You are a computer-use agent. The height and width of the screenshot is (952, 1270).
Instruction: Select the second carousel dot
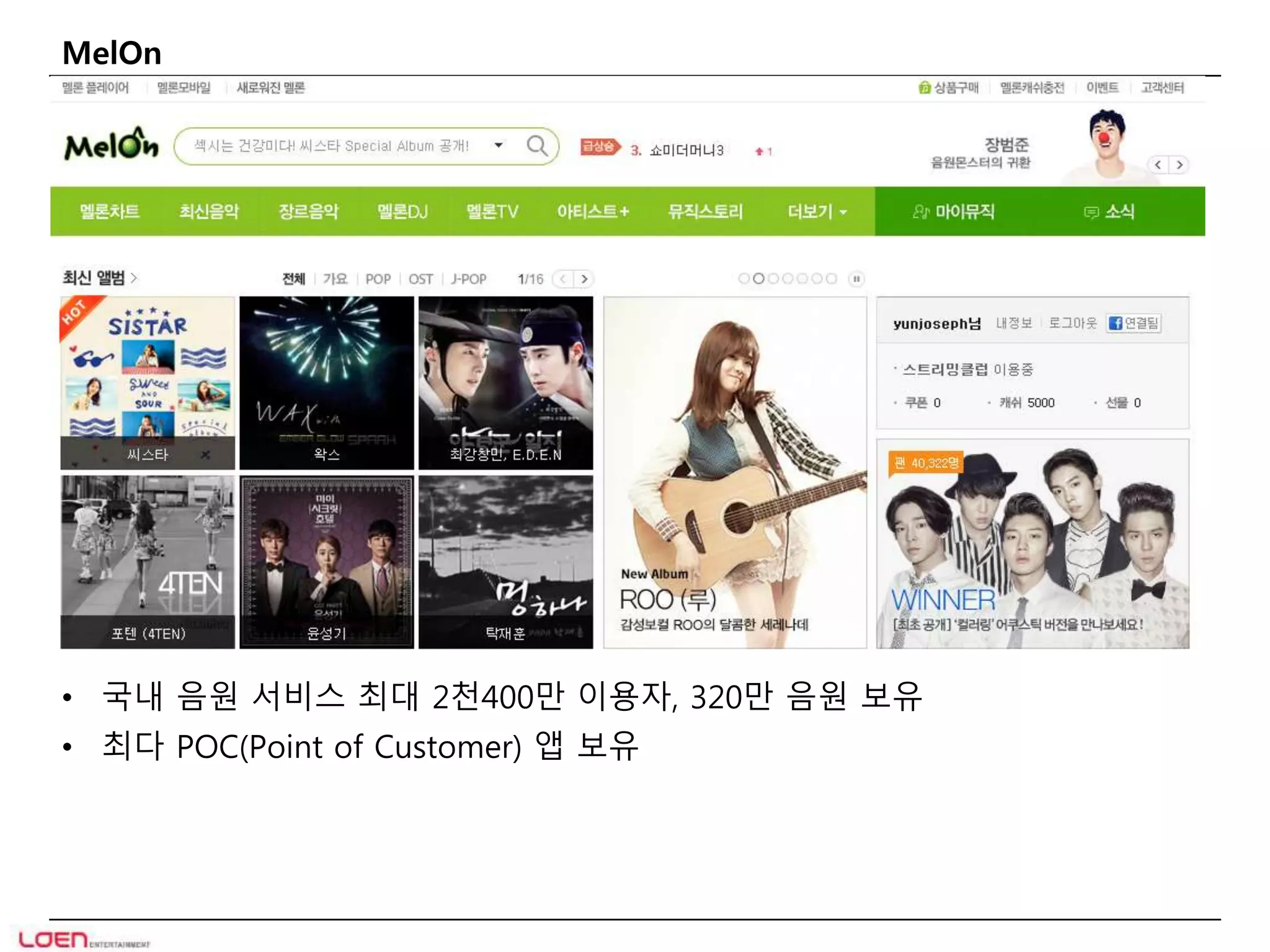click(x=758, y=279)
